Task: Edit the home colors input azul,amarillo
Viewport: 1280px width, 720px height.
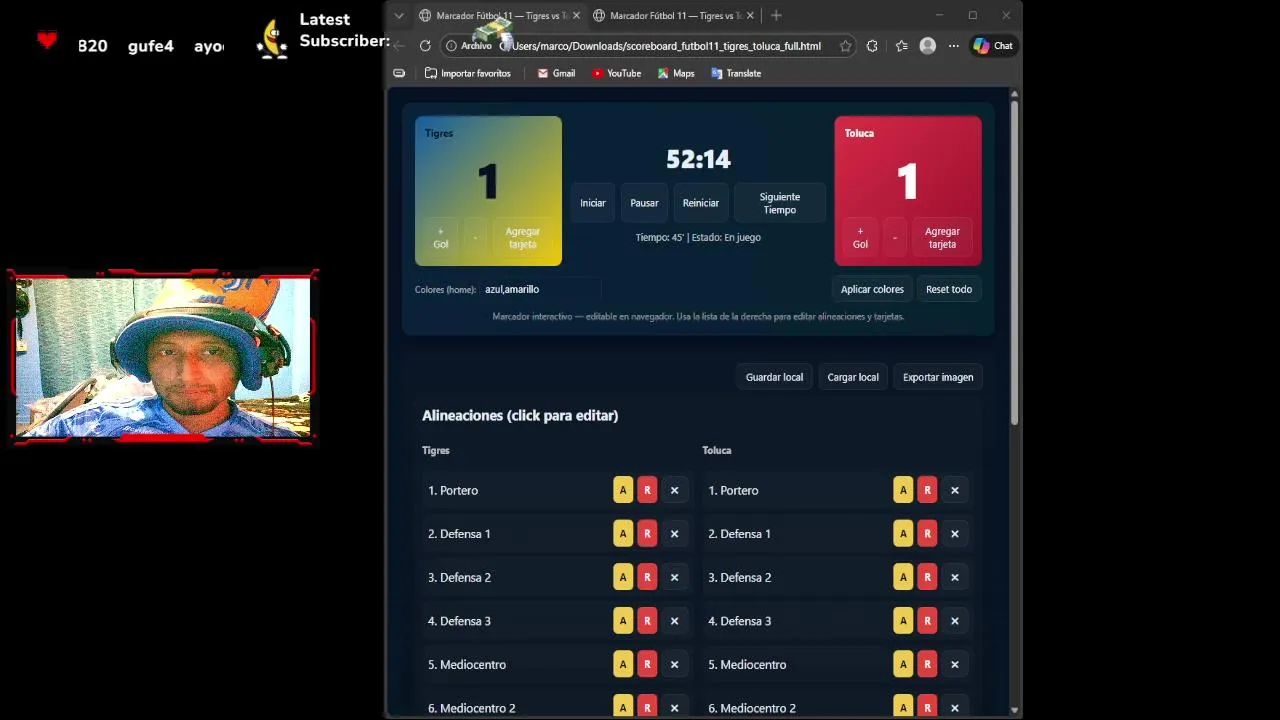Action: click(x=540, y=290)
